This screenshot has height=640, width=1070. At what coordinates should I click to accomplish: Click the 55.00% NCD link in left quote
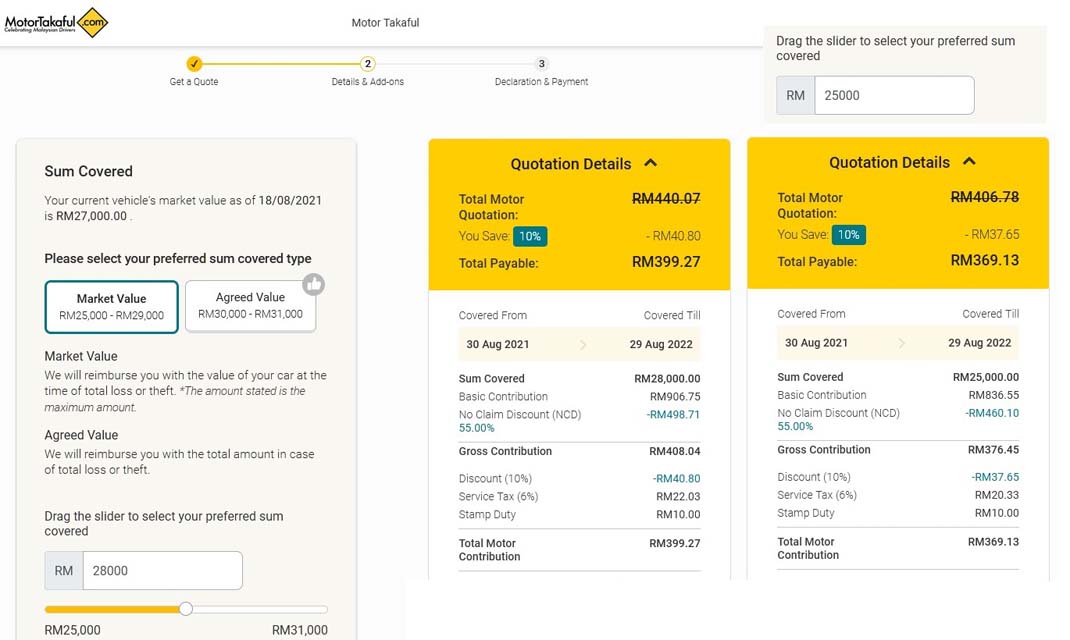476,428
